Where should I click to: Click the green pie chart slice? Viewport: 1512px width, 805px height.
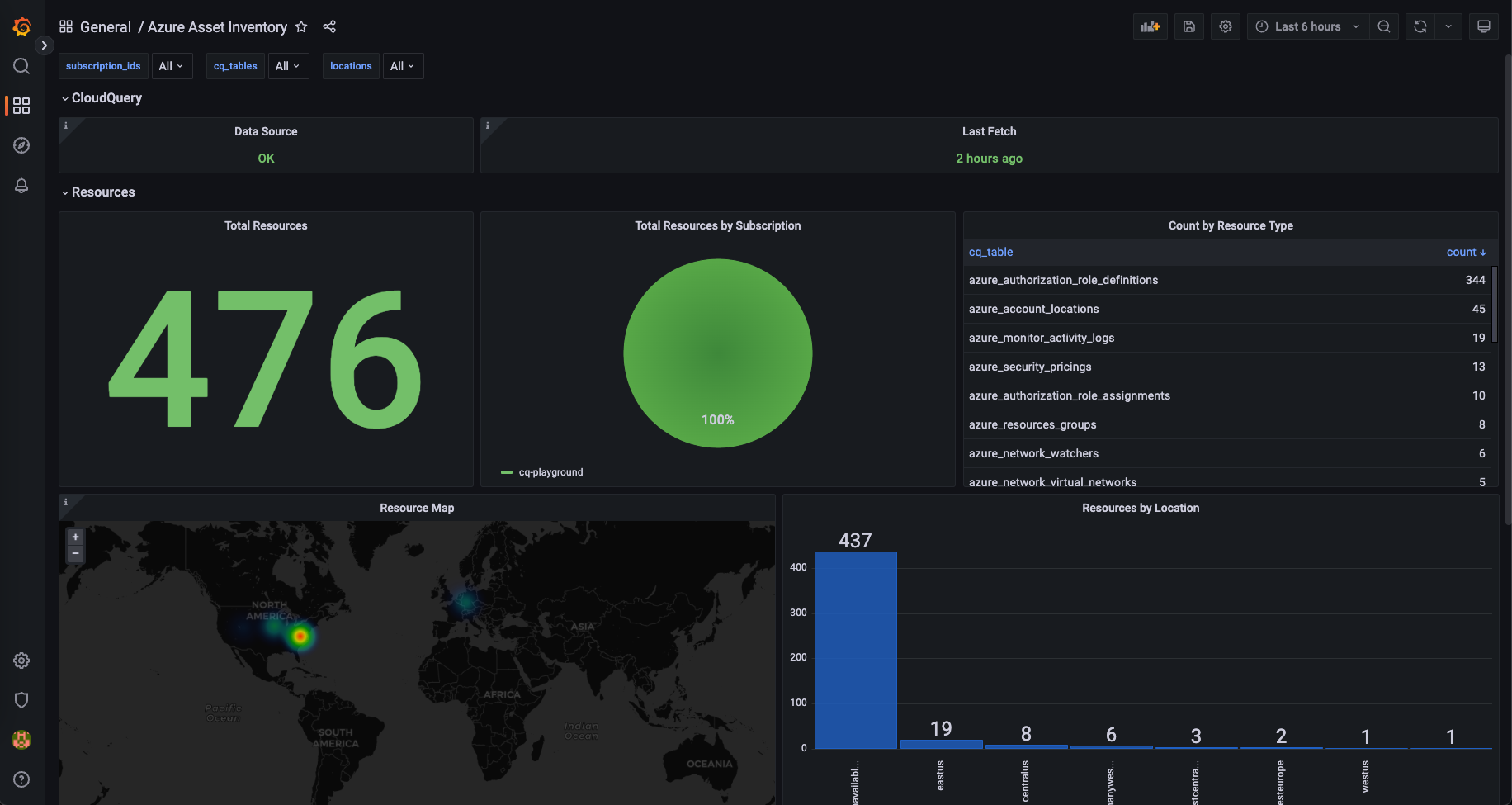pyautogui.click(x=718, y=353)
